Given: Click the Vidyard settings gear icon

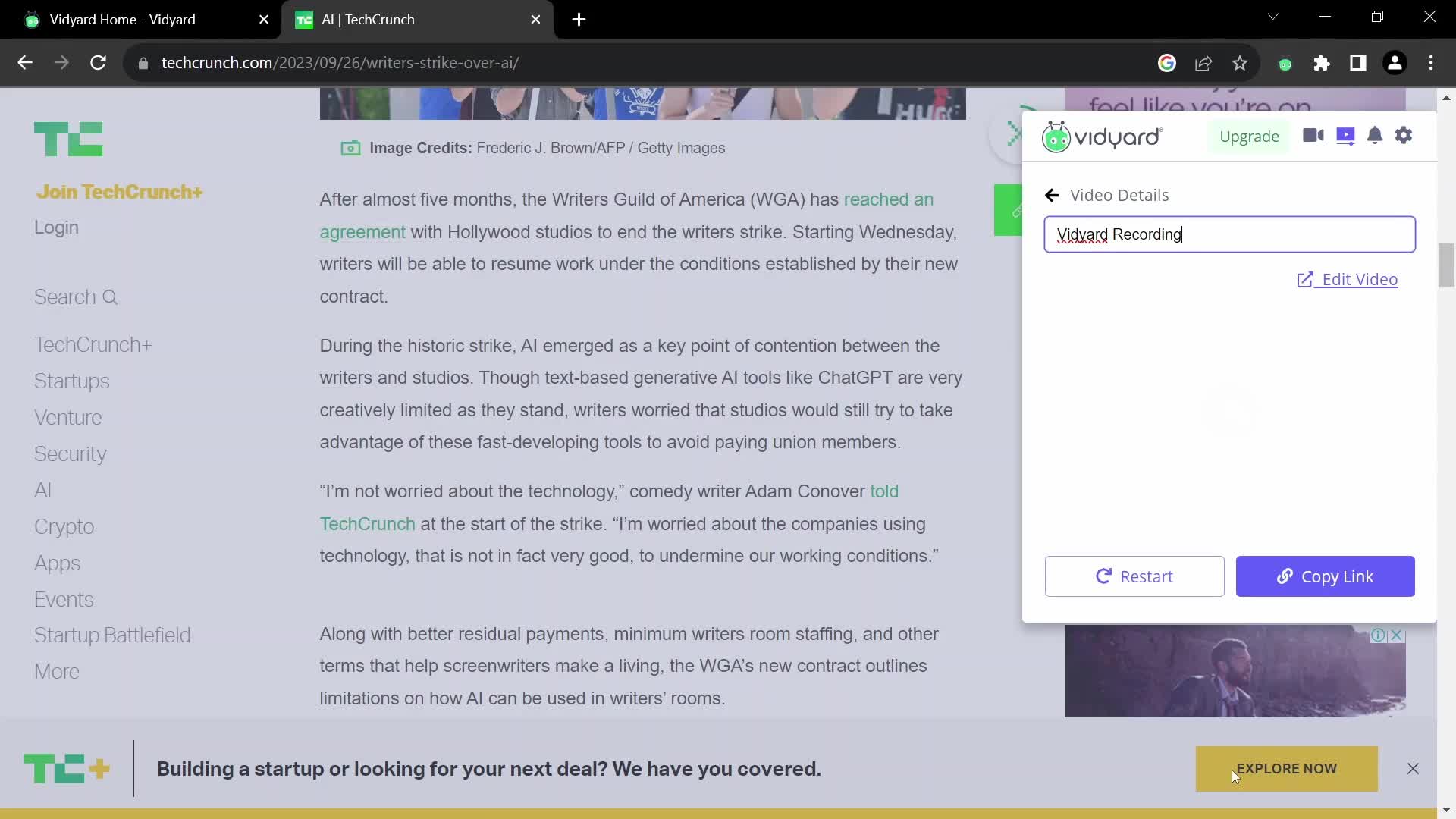Looking at the screenshot, I should [x=1405, y=136].
